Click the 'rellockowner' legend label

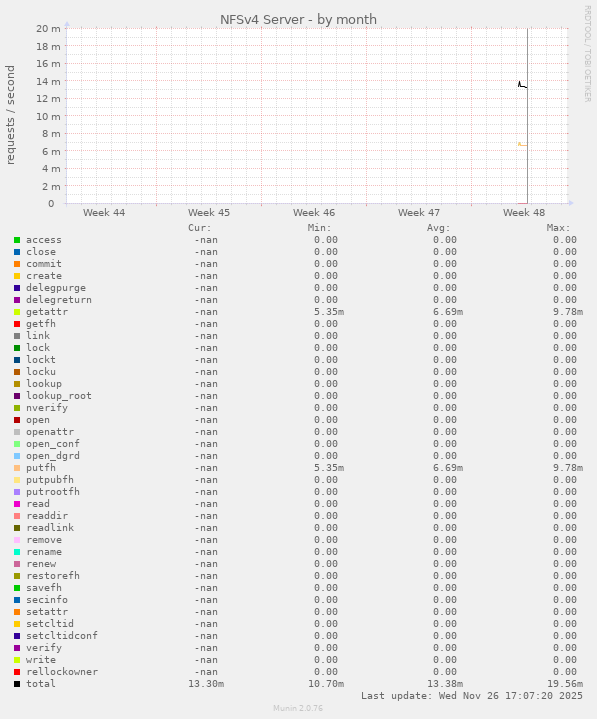(x=62, y=672)
